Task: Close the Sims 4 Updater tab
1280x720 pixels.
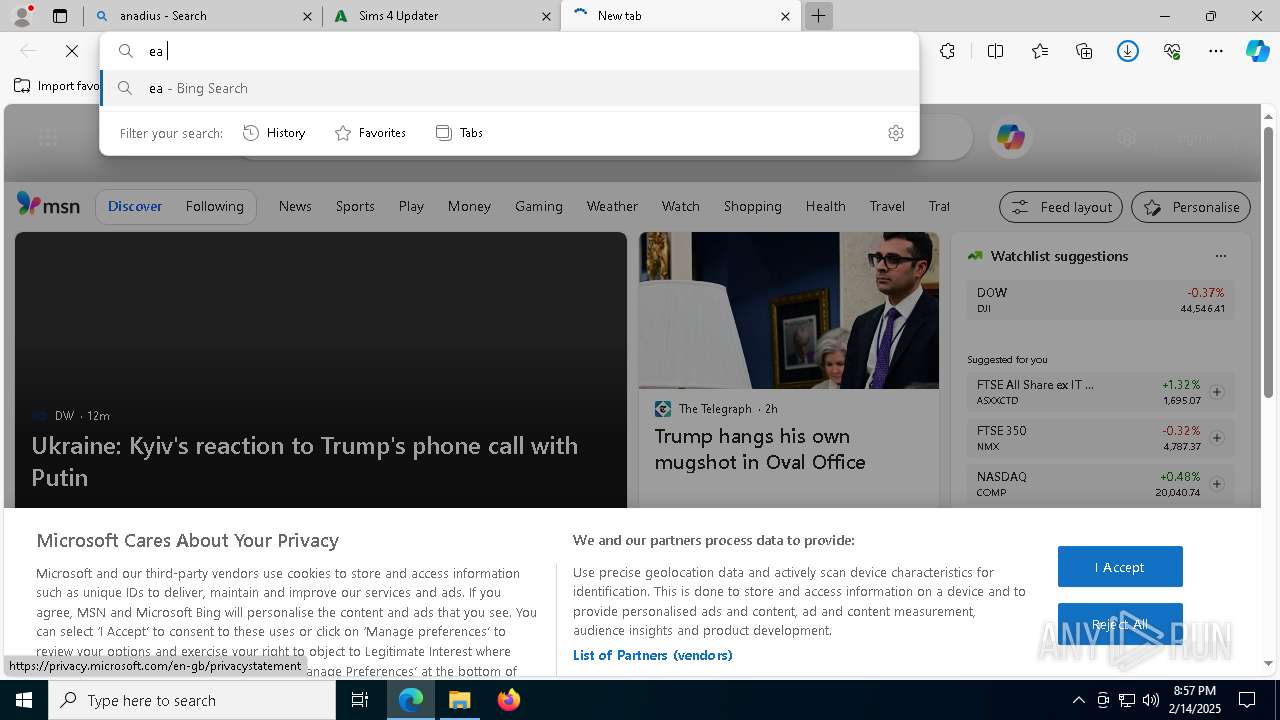Action: pyautogui.click(x=546, y=16)
